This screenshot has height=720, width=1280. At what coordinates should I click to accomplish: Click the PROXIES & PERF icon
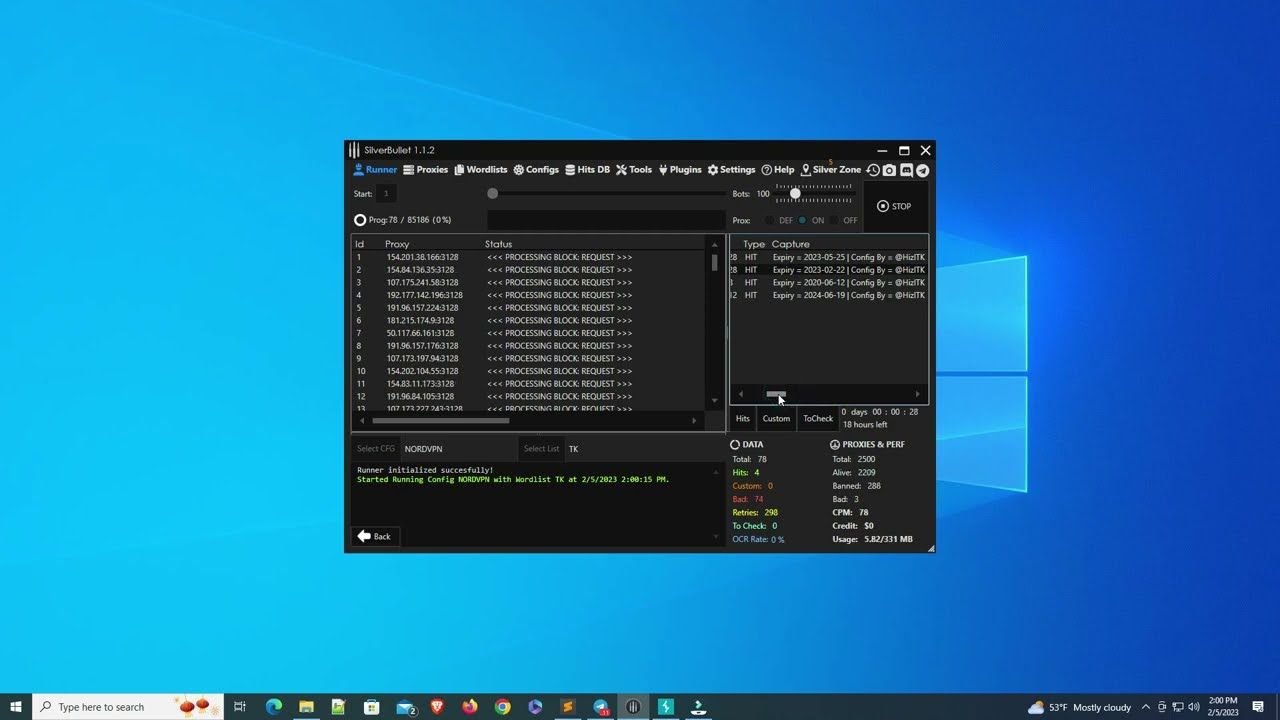[x=835, y=445]
